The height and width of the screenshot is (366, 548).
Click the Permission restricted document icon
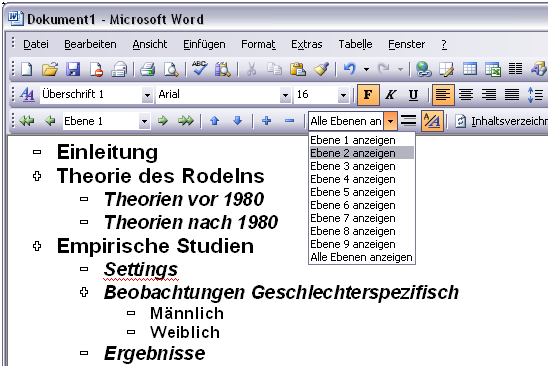[x=96, y=69]
